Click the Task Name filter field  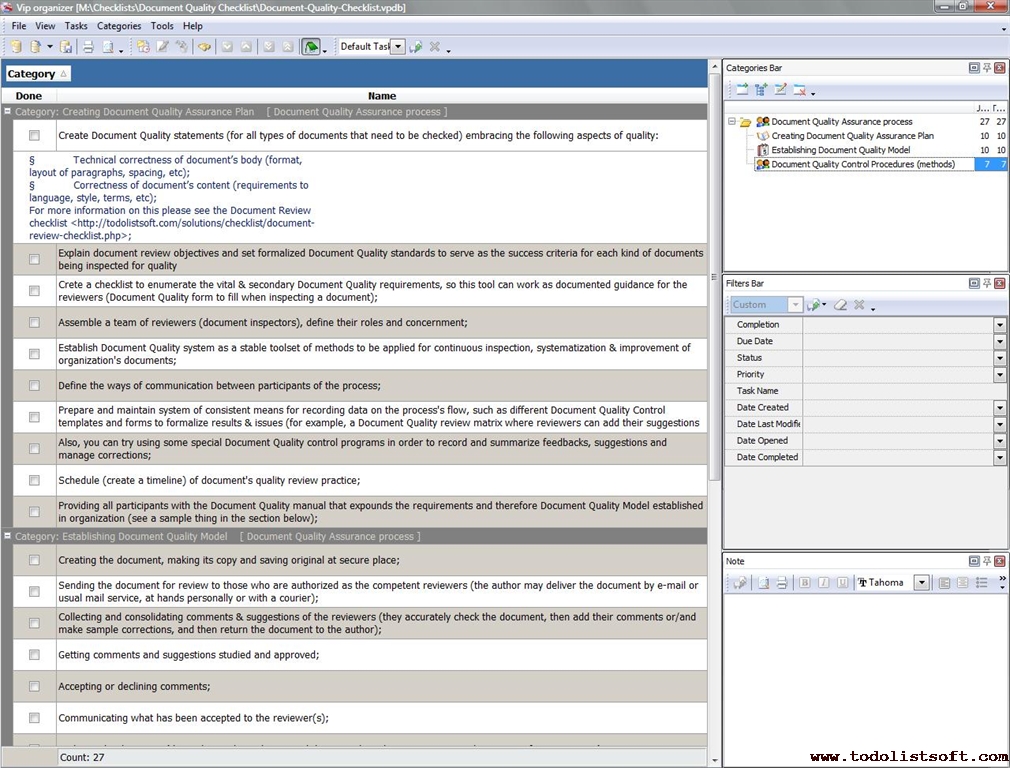point(900,391)
